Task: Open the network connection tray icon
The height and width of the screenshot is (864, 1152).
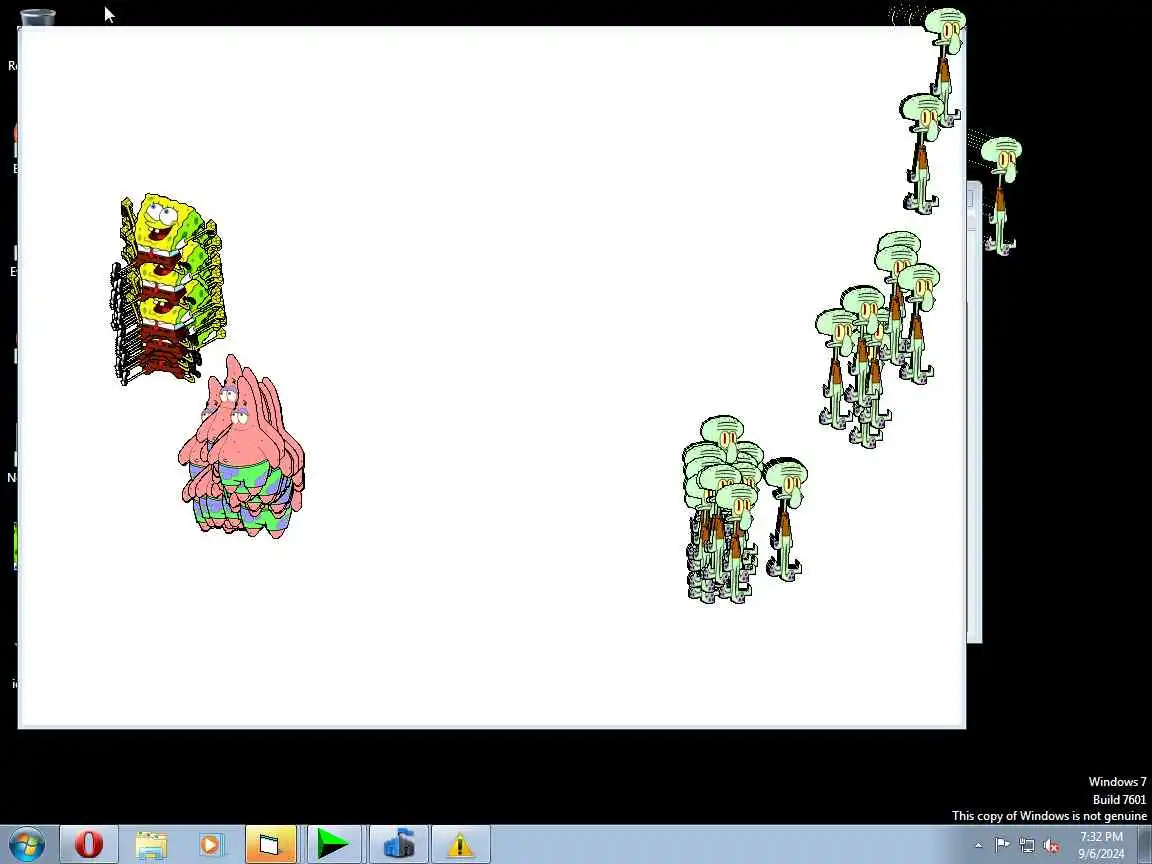Action: point(1027,846)
